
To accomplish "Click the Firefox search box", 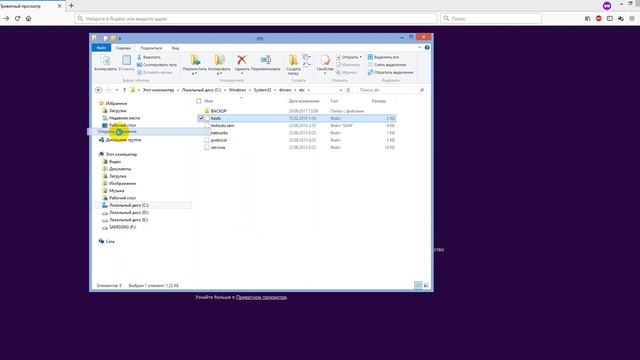I will click(x=491, y=18).
